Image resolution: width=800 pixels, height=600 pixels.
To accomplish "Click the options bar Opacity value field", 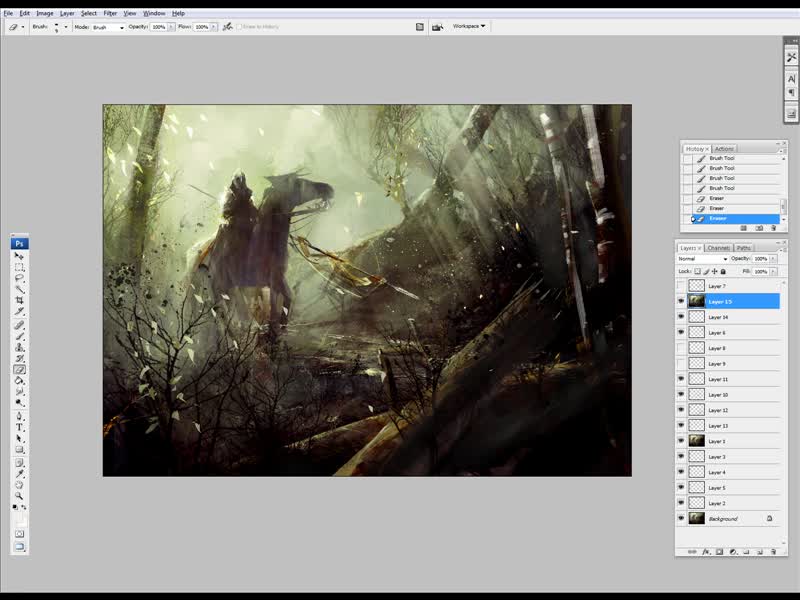I will 159,27.
